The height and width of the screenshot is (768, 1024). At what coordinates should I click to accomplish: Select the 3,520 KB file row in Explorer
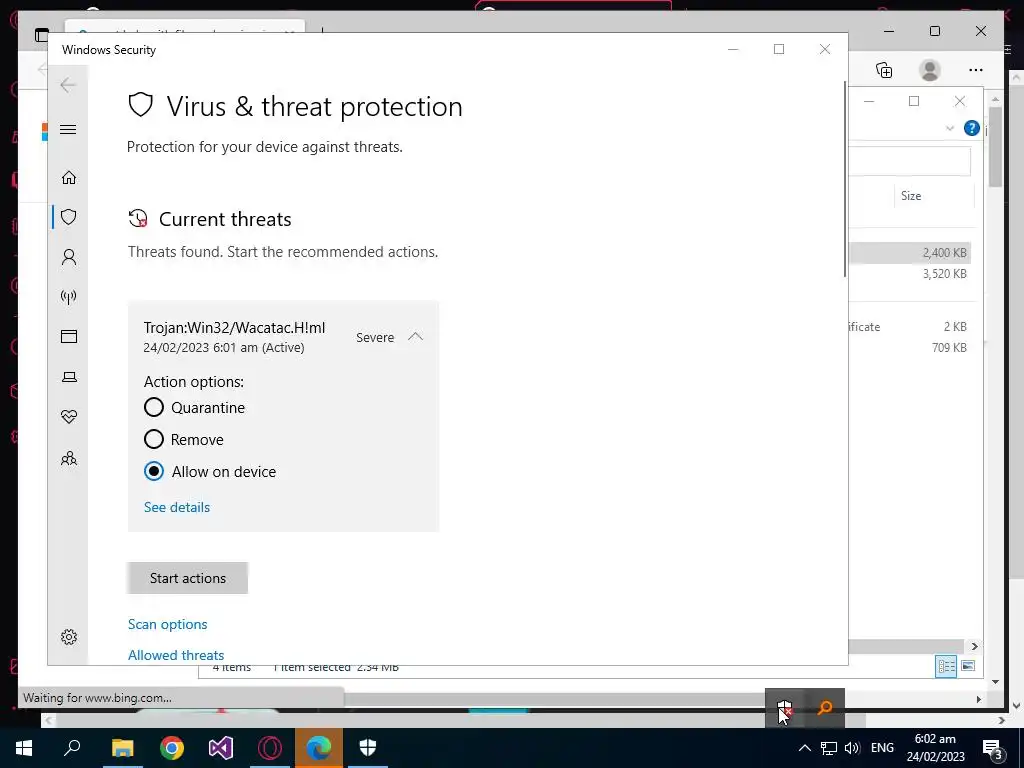910,274
